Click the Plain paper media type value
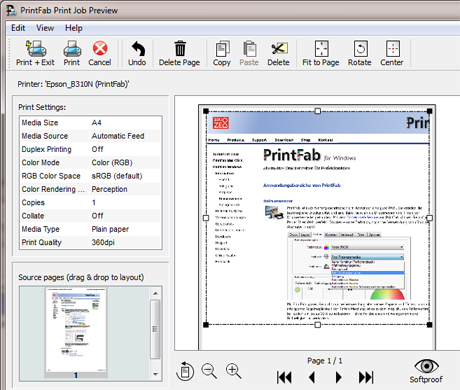 (110, 229)
